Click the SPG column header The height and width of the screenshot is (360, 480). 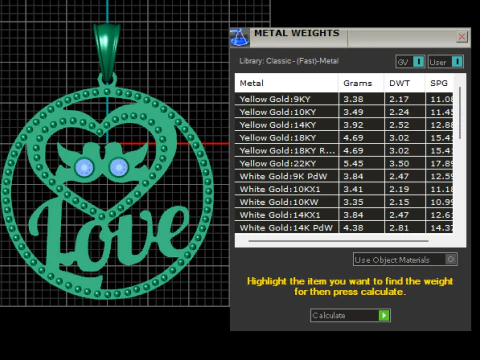point(439,83)
